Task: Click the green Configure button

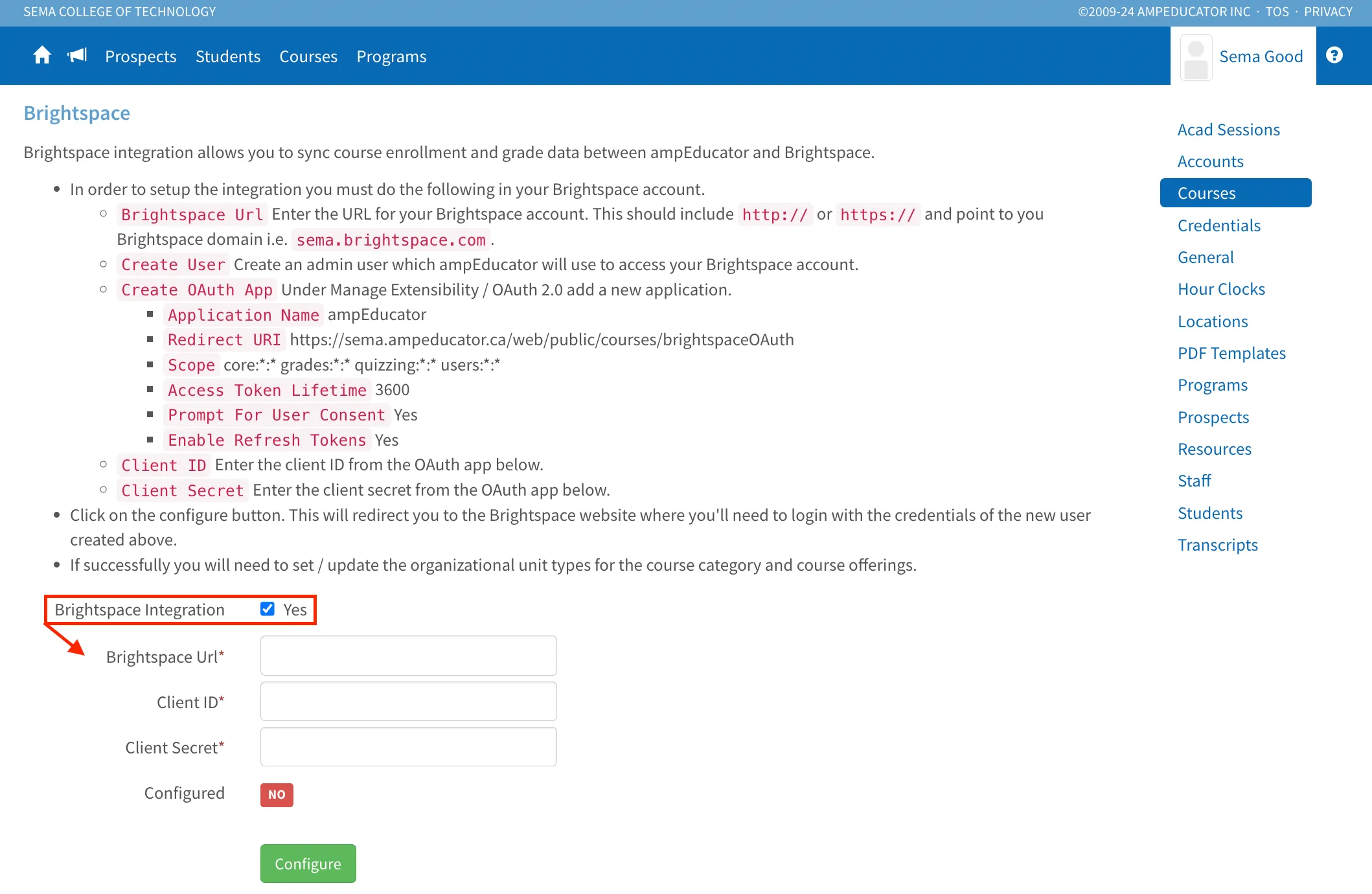Action: pyautogui.click(x=308, y=863)
